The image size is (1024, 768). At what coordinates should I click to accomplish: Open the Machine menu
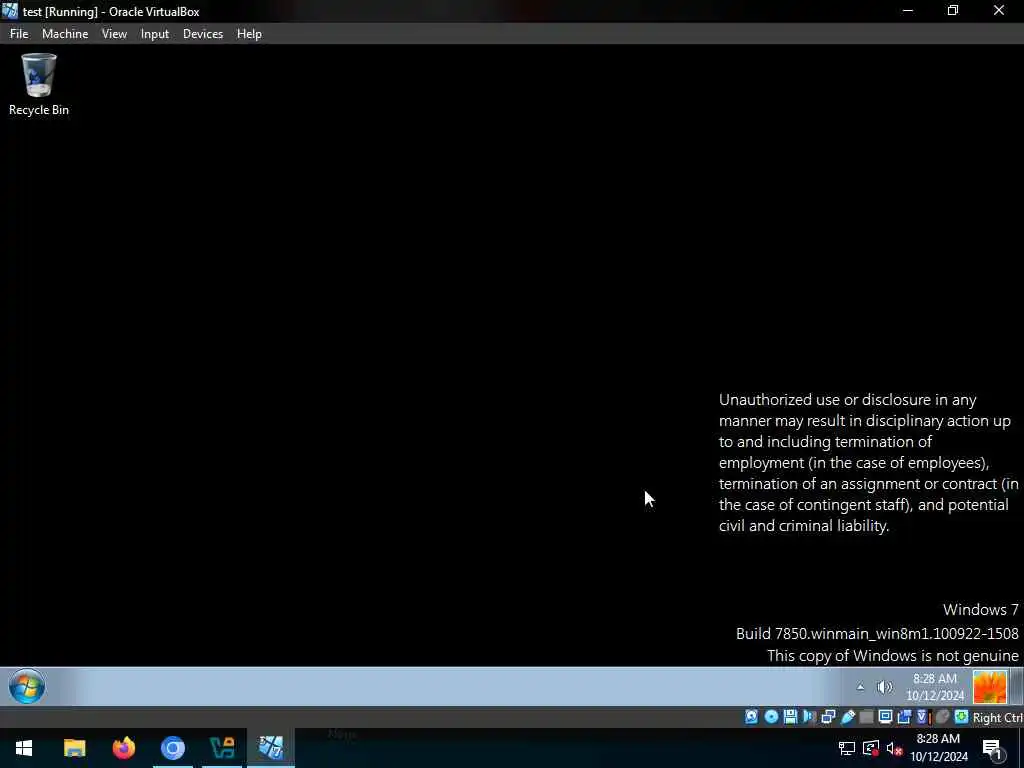[x=65, y=34]
